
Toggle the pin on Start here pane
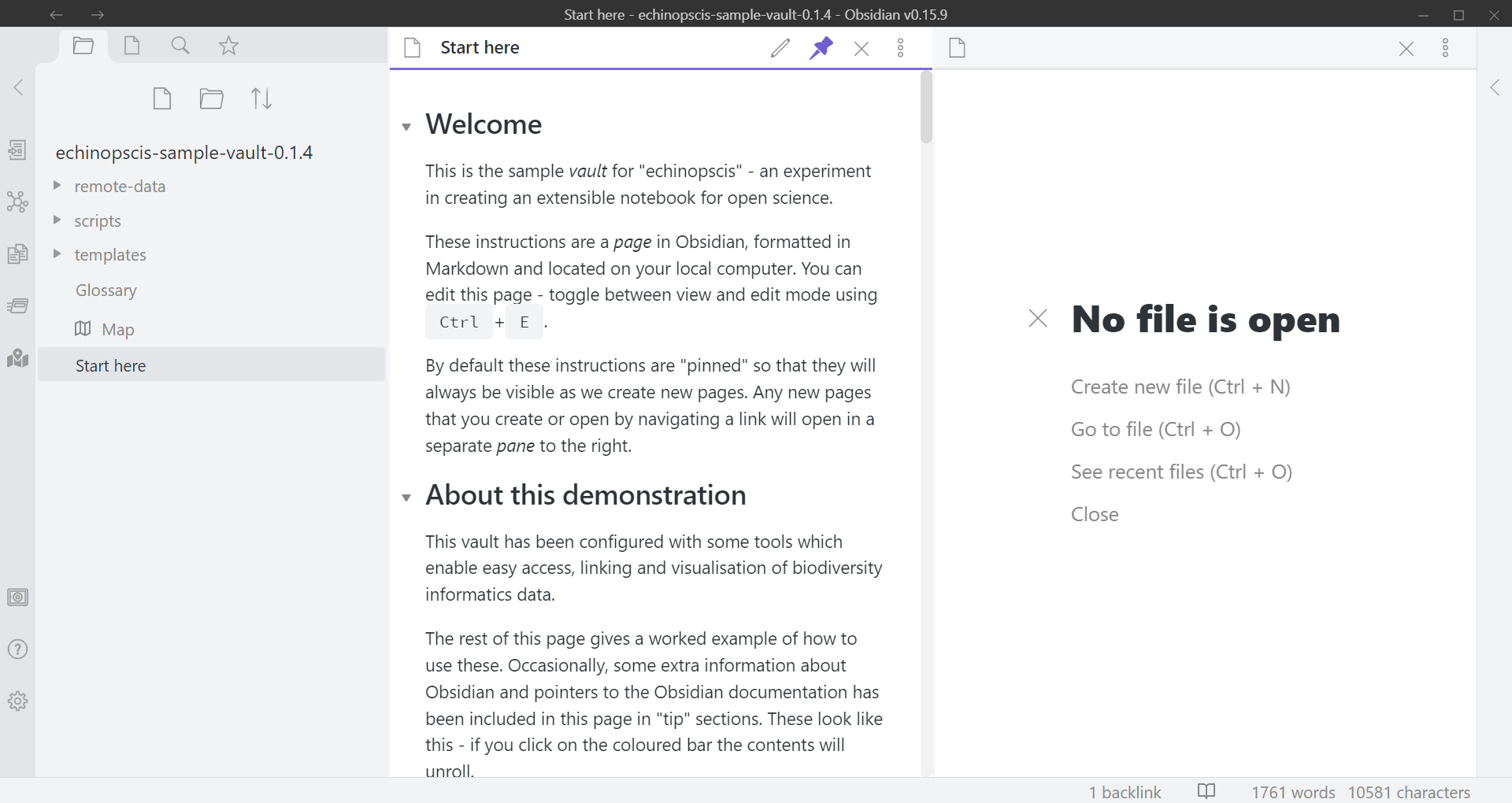point(821,48)
